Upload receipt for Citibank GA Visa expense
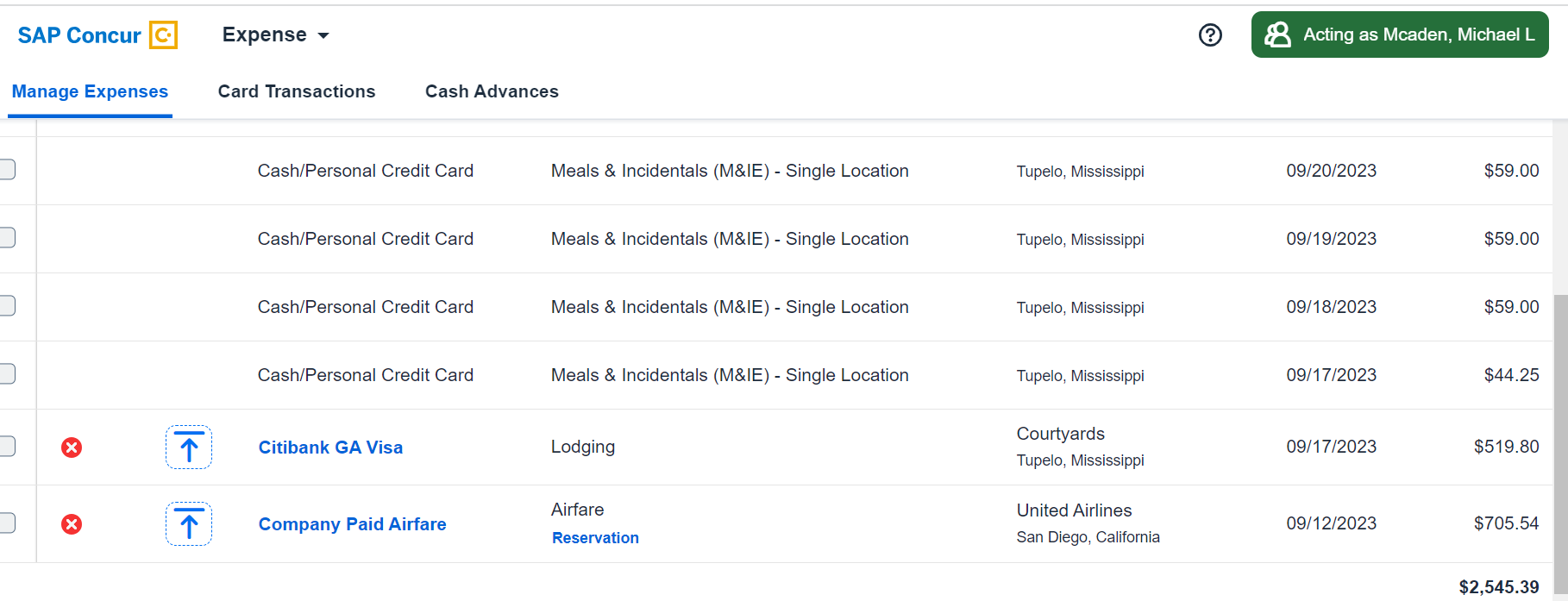1568x601 pixels. (189, 448)
